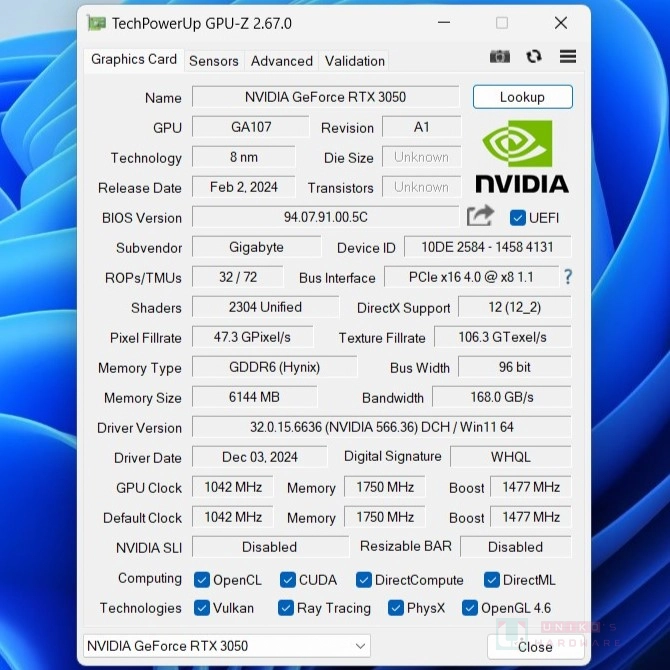Switch to the Graphics Card tab
This screenshot has height=670, width=670.
[x=134, y=59]
